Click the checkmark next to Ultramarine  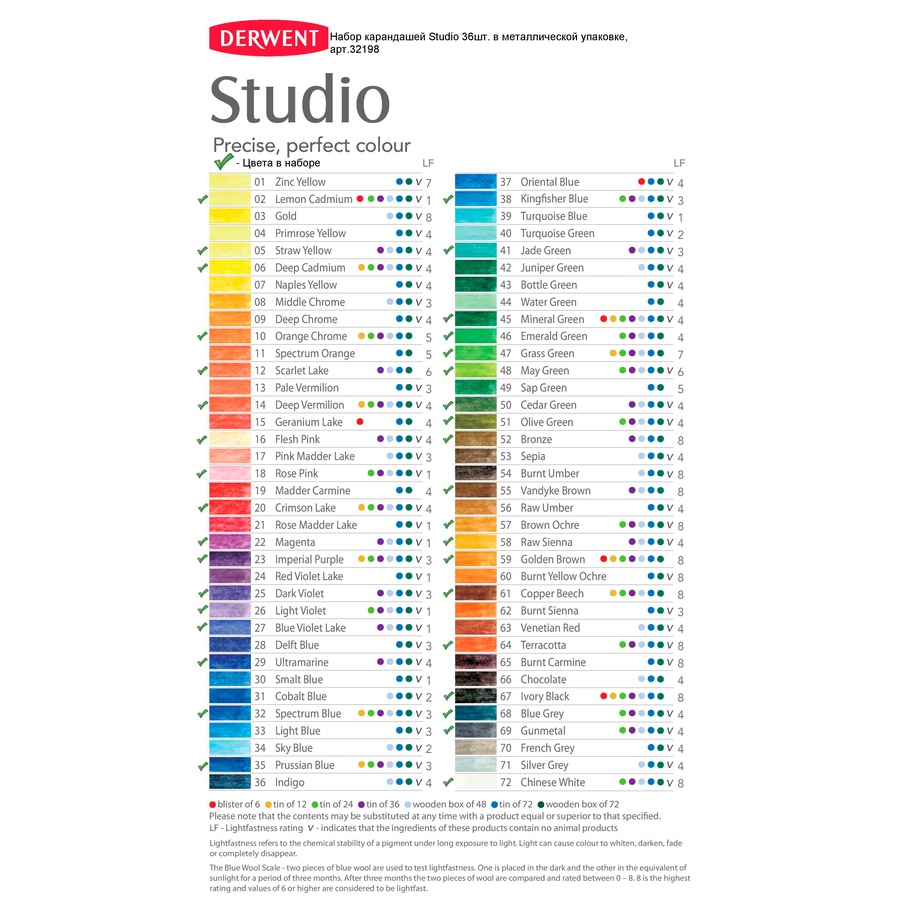pos(202,662)
